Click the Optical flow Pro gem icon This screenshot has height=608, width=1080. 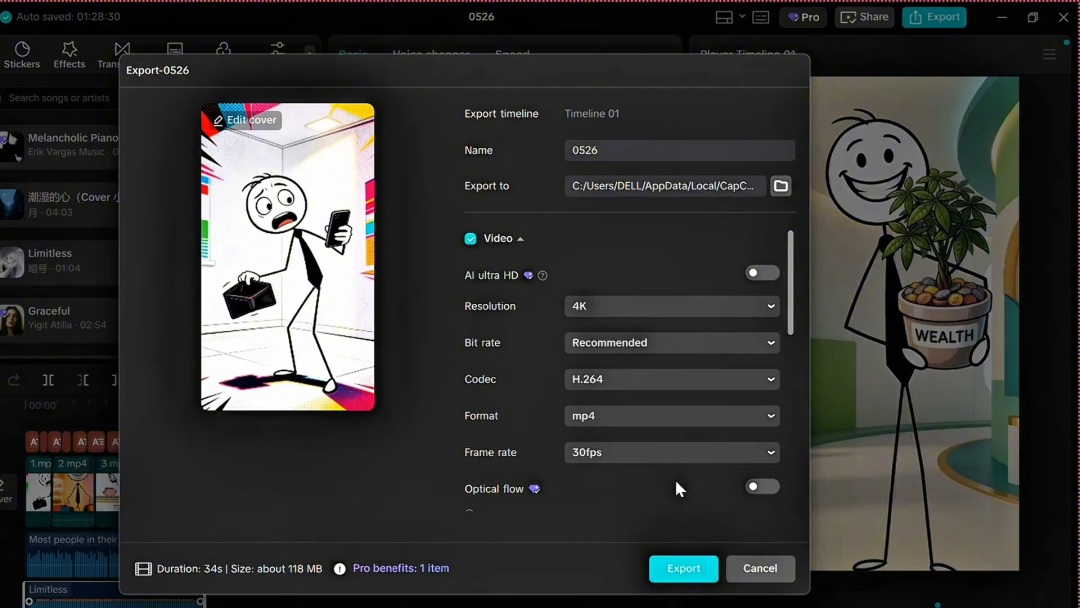[x=534, y=489]
